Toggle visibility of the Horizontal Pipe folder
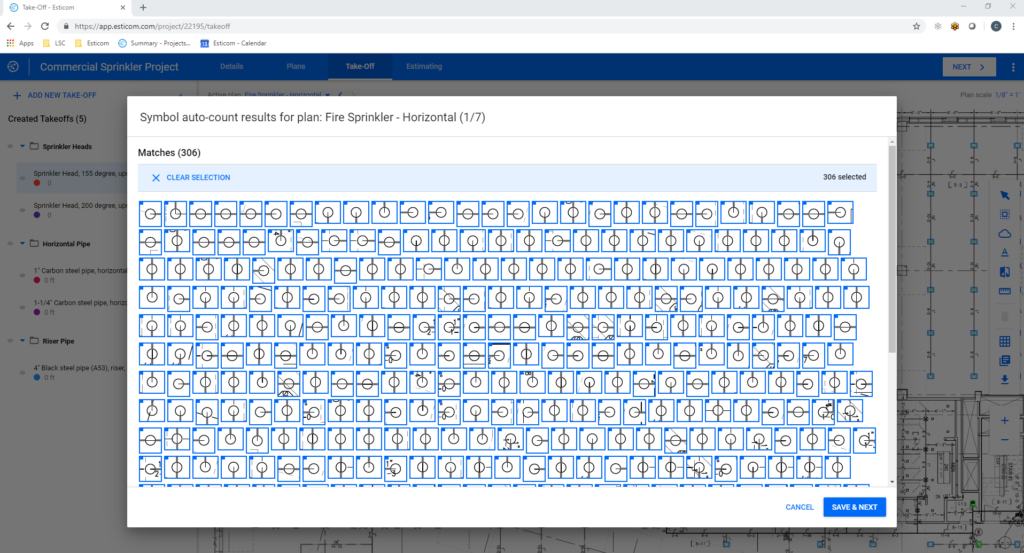The width and height of the screenshot is (1024, 553). click(8, 244)
